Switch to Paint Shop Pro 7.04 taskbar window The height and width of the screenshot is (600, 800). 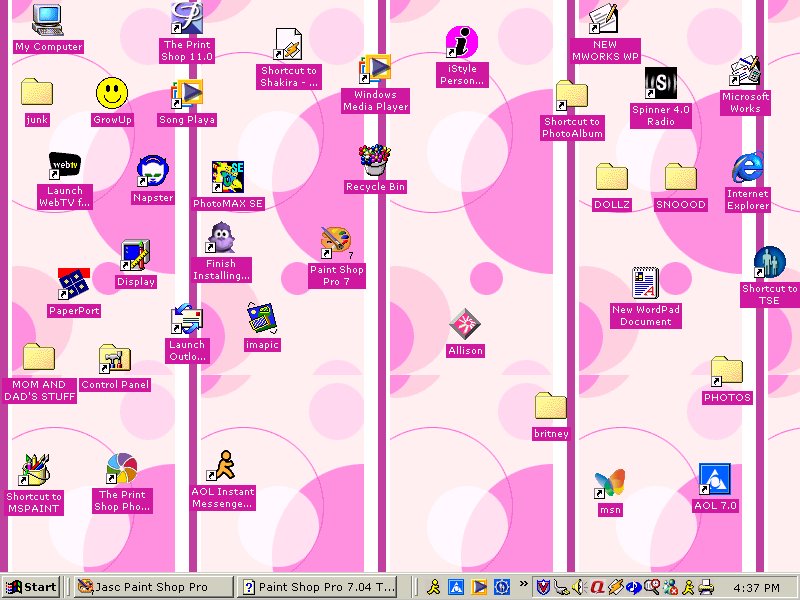(x=324, y=587)
